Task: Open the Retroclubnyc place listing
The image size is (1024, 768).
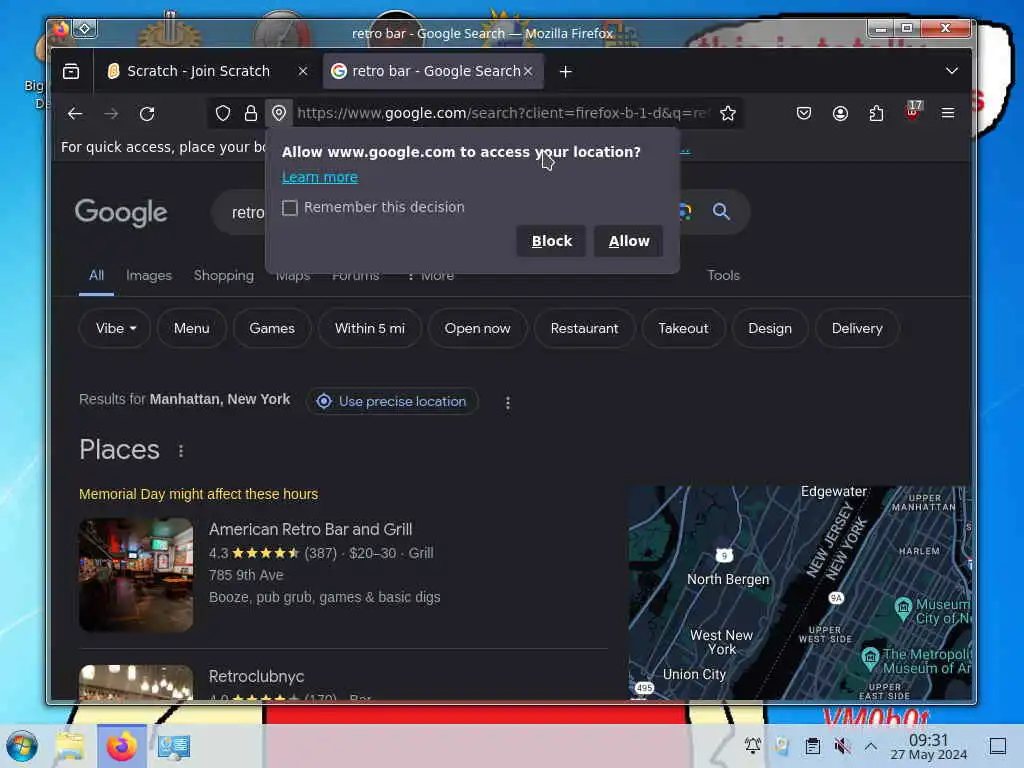Action: pos(256,677)
